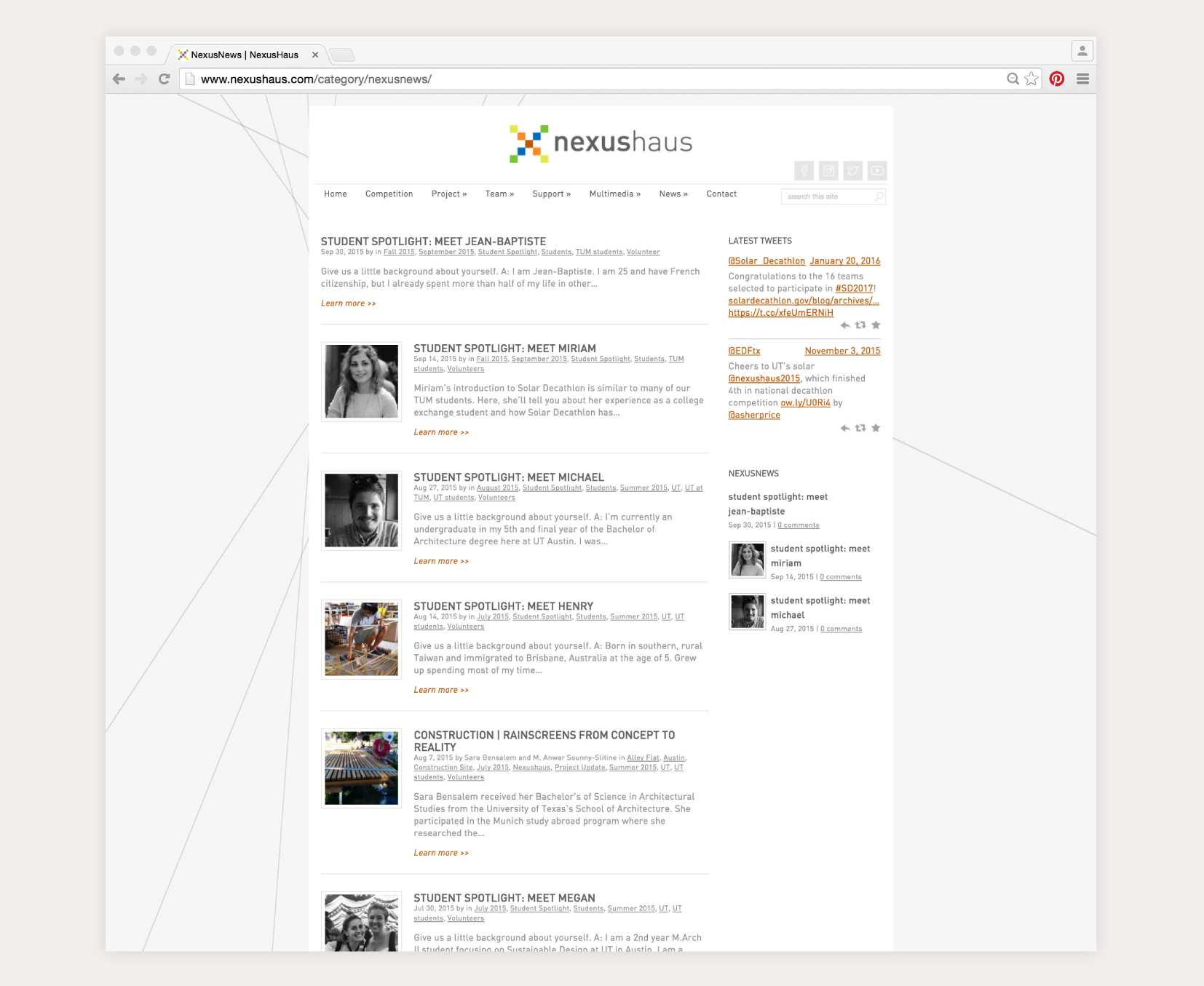The height and width of the screenshot is (986, 1204).
Task: Click the NexusHaus YouTube icon
Action: tap(877, 171)
